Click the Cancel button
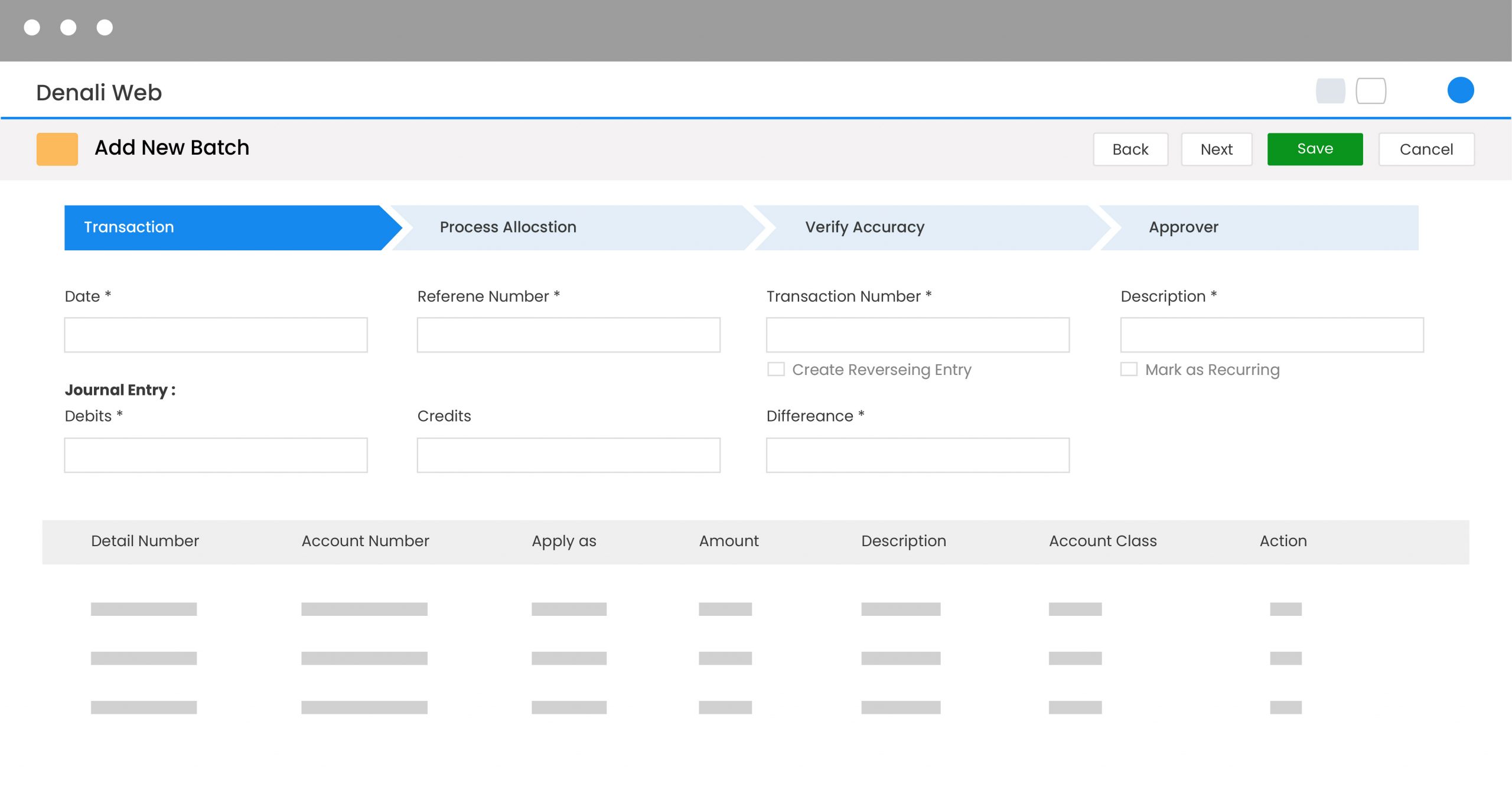The height and width of the screenshot is (803, 1512). point(1426,149)
